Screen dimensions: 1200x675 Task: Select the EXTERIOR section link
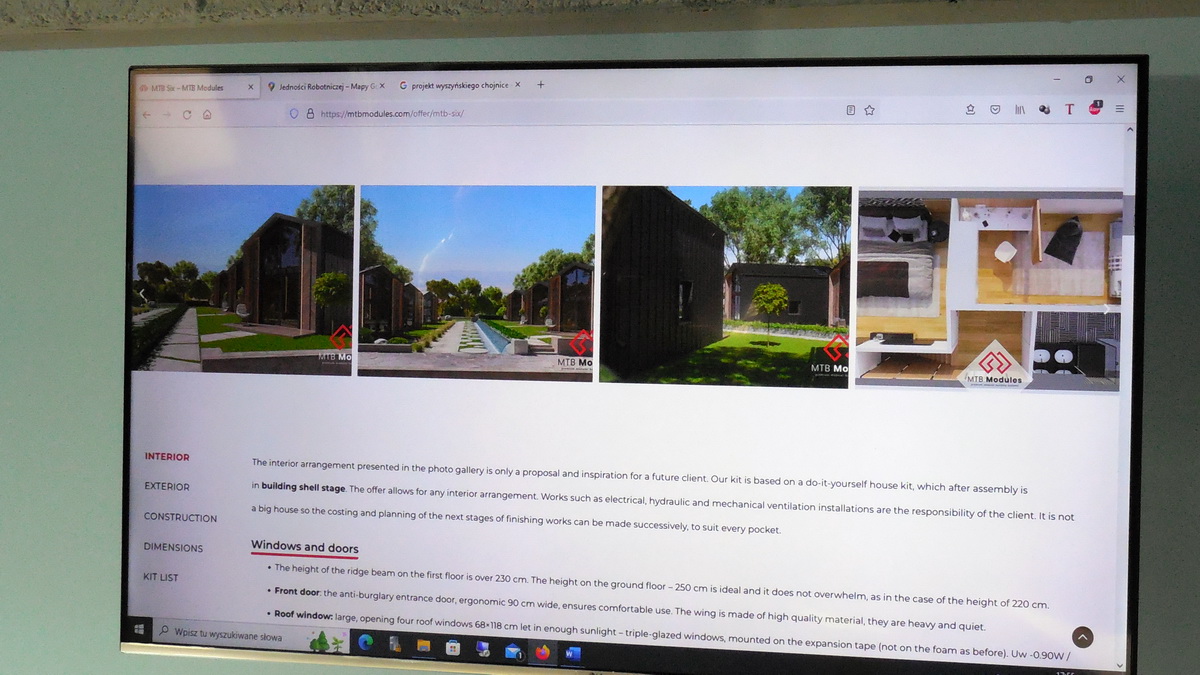[x=166, y=487]
